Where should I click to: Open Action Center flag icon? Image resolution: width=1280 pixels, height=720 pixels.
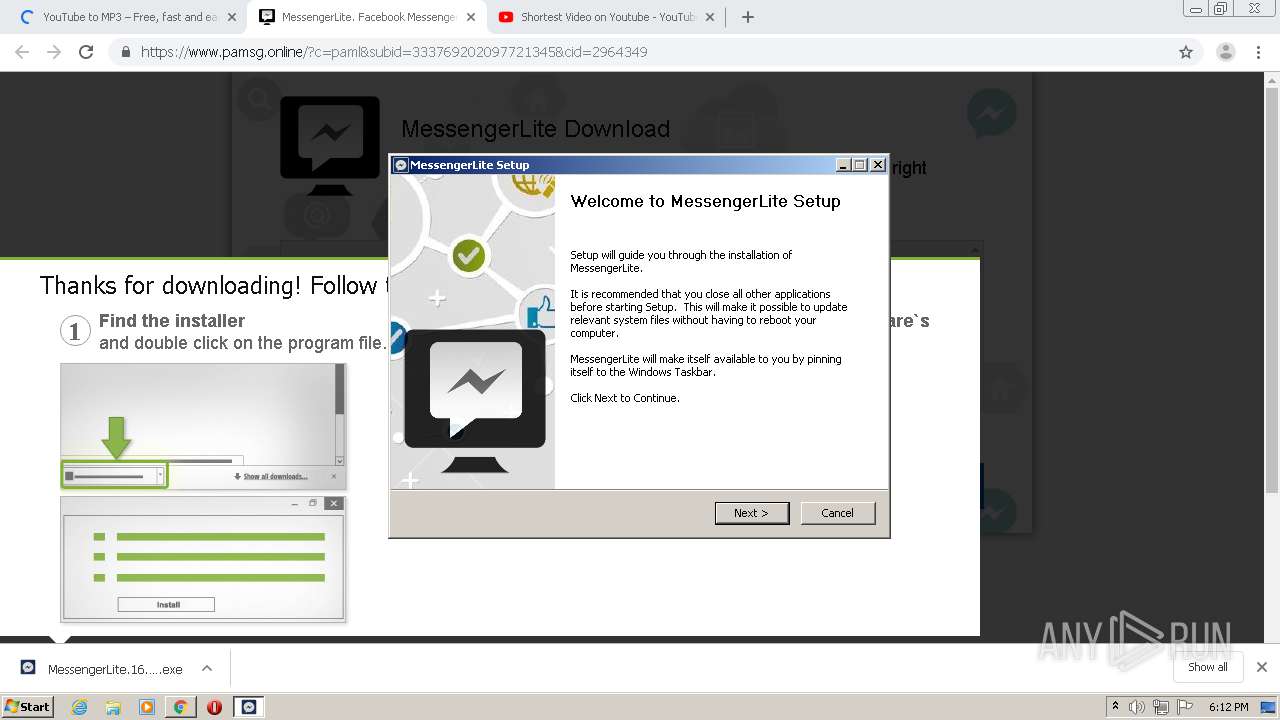pos(1185,707)
